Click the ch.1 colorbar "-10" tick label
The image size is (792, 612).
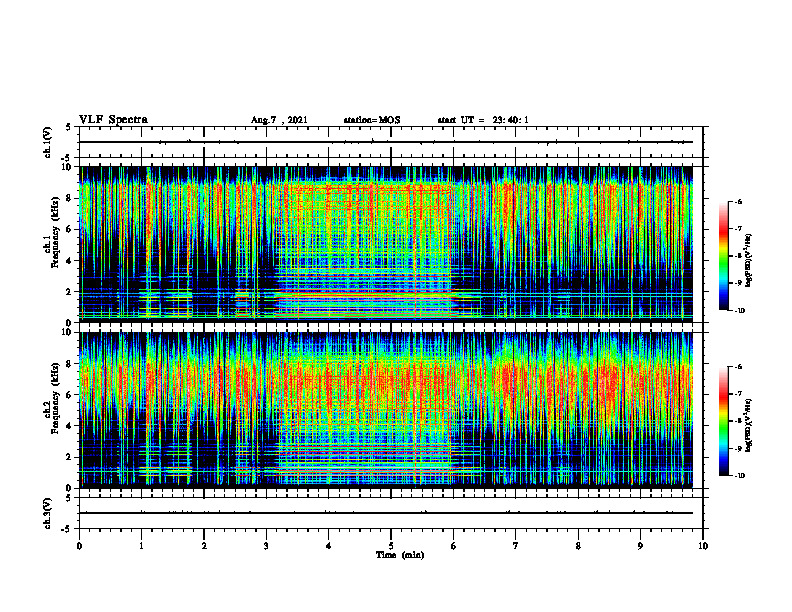pyautogui.click(x=740, y=311)
